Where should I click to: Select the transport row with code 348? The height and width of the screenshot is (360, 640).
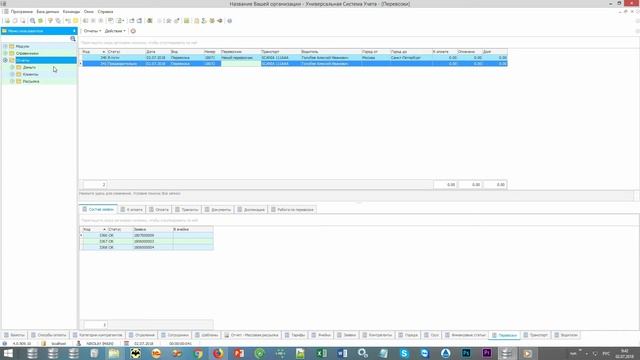point(295,58)
